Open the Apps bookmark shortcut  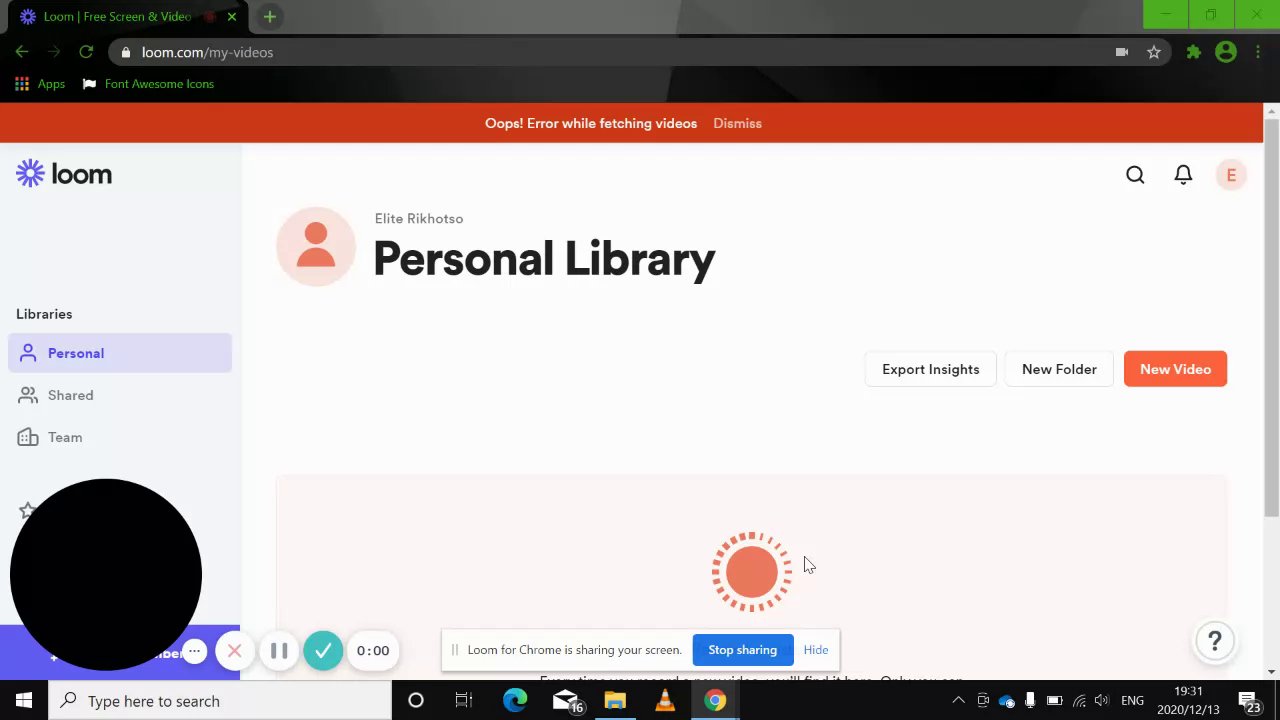(40, 84)
